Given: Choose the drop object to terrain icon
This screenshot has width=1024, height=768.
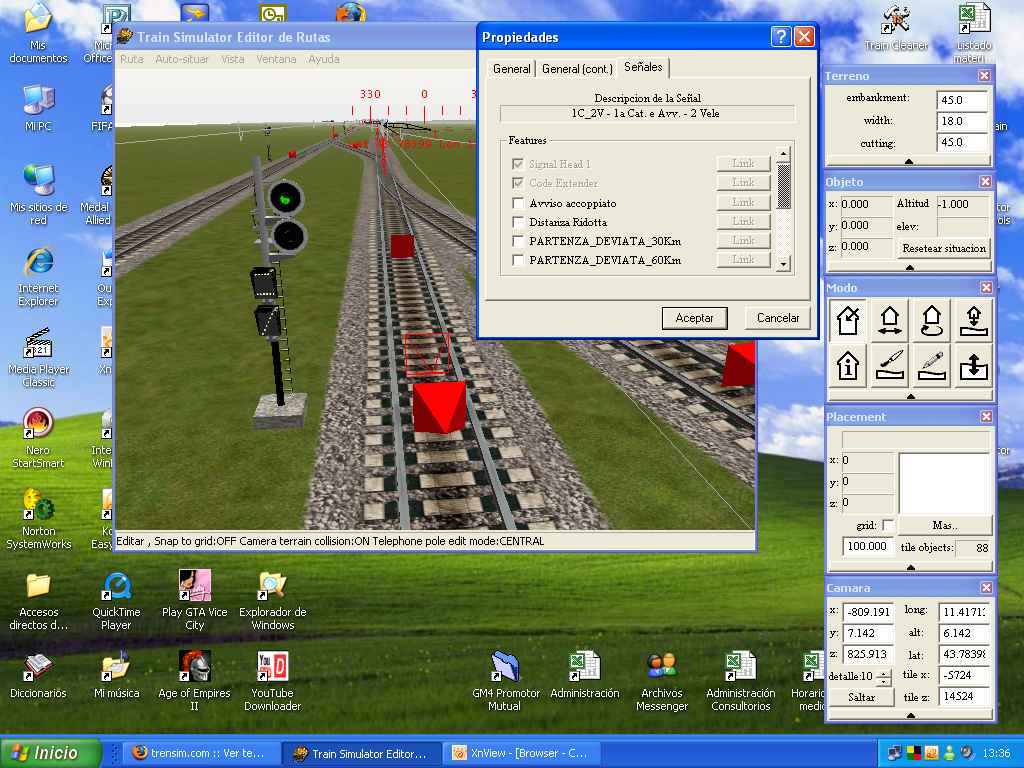Looking at the screenshot, I should (973, 320).
